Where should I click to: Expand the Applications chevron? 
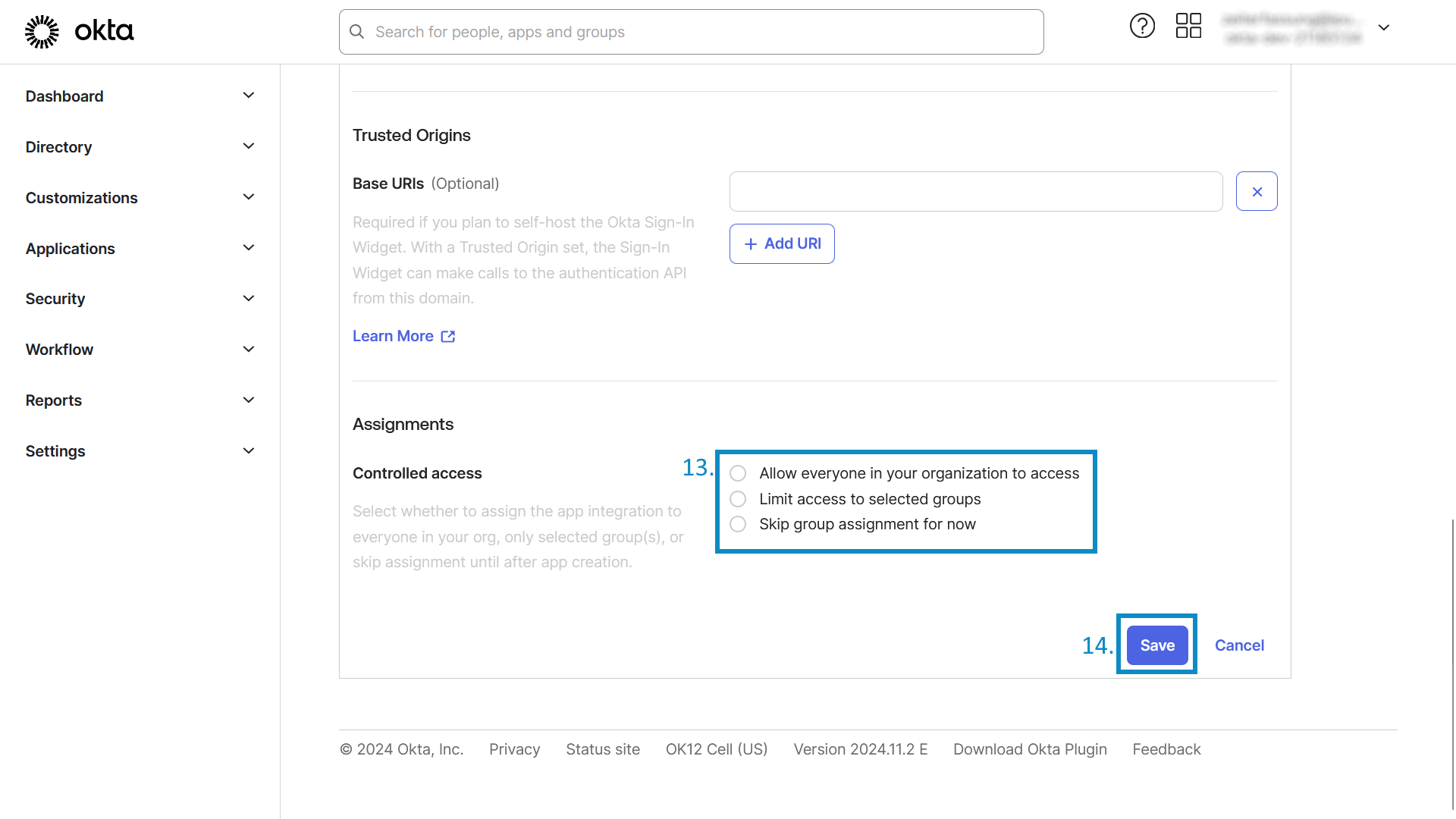coord(249,248)
